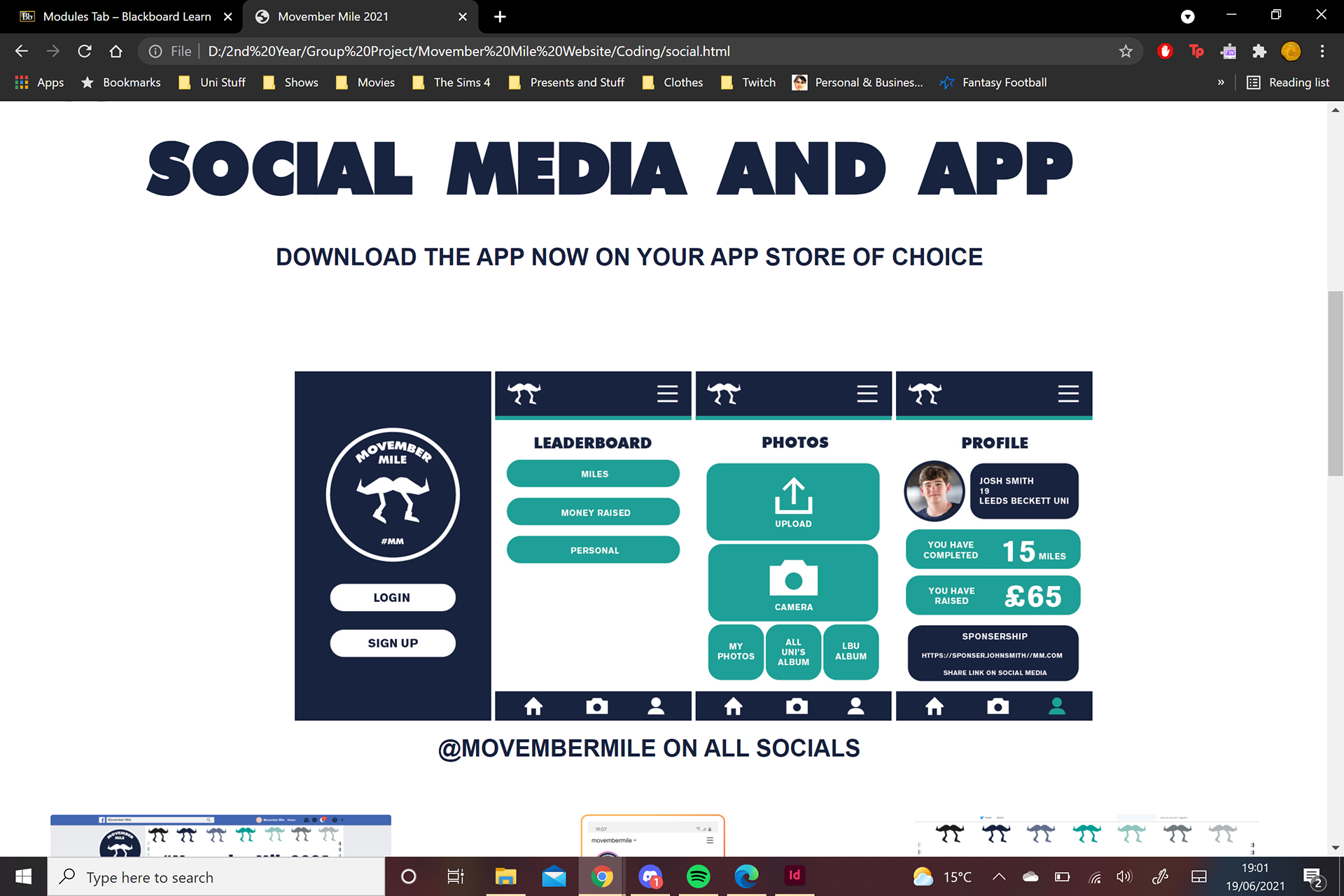Open the Twitch bookmark folder
This screenshot has width=1344, height=896.
[x=749, y=83]
